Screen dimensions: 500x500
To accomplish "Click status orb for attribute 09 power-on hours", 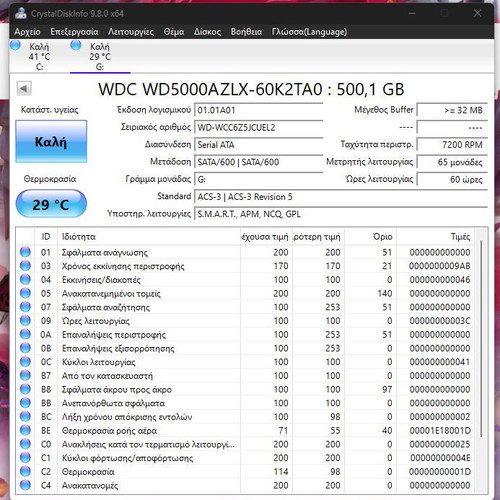I will [25, 321].
